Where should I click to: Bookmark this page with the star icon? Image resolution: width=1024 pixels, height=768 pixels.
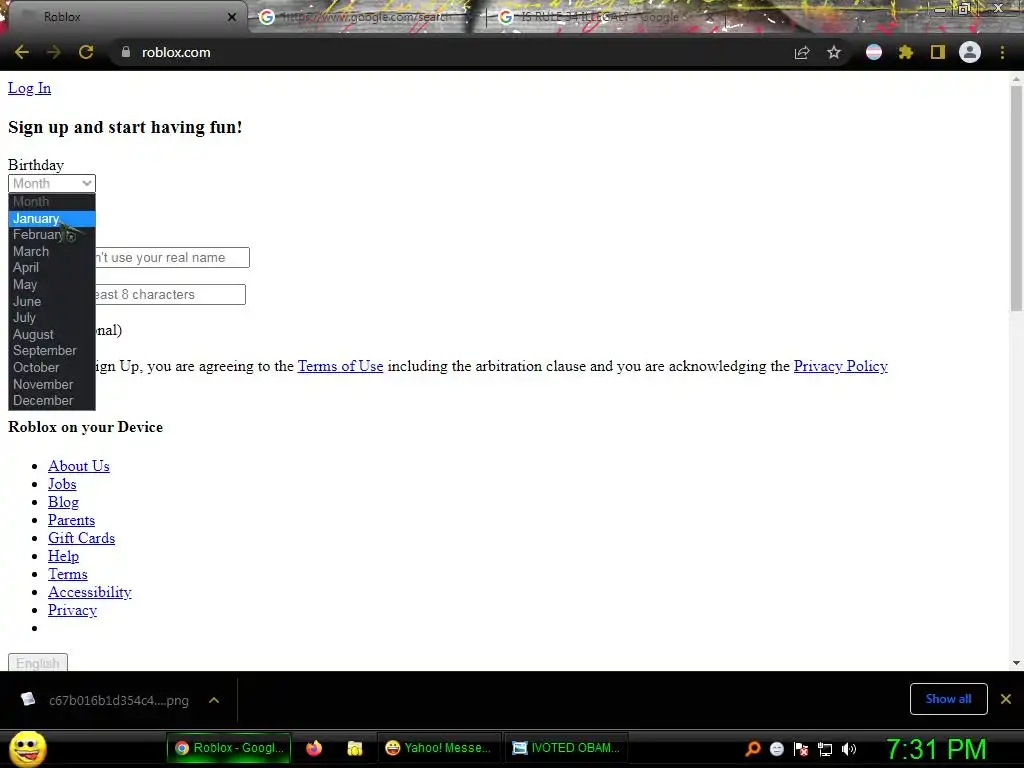pos(834,52)
